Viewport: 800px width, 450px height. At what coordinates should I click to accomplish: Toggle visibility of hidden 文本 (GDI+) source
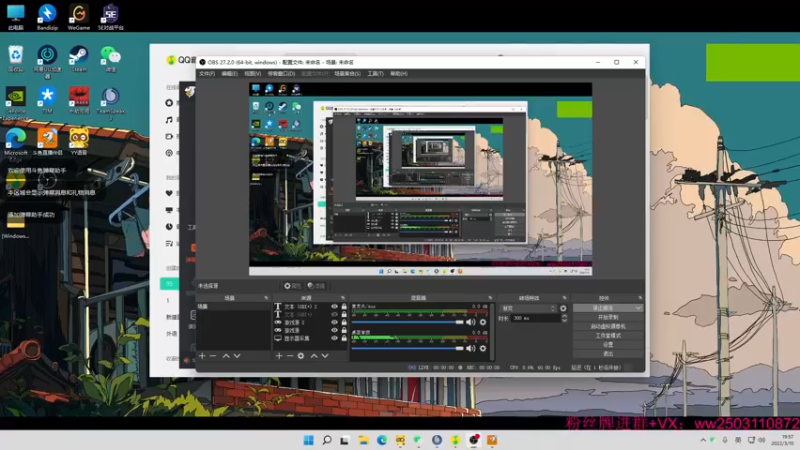pos(335,314)
